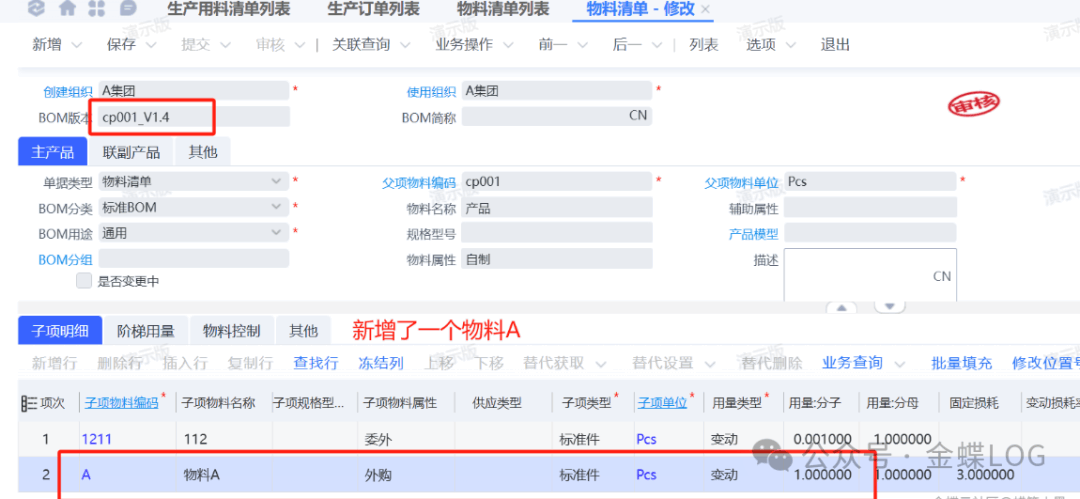The height and width of the screenshot is (499, 1080).
Task: Expand panel with down arrow handle
Action: point(888,307)
